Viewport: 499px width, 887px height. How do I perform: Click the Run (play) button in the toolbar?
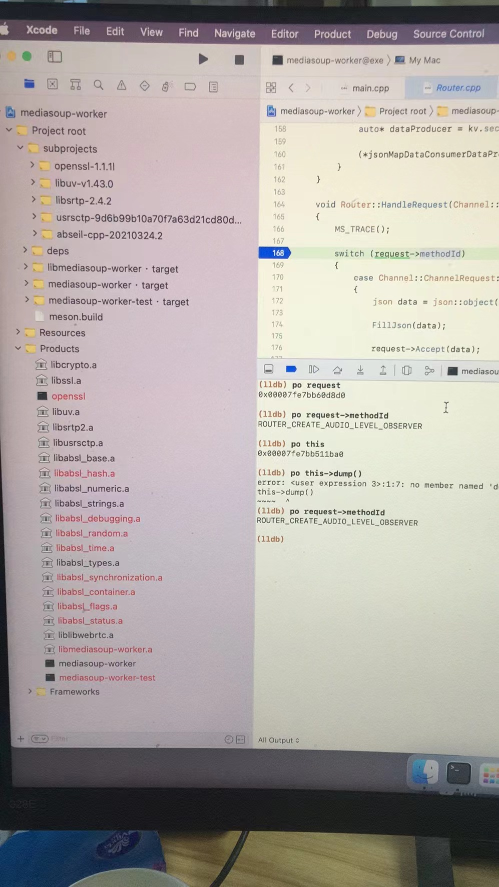pos(204,59)
